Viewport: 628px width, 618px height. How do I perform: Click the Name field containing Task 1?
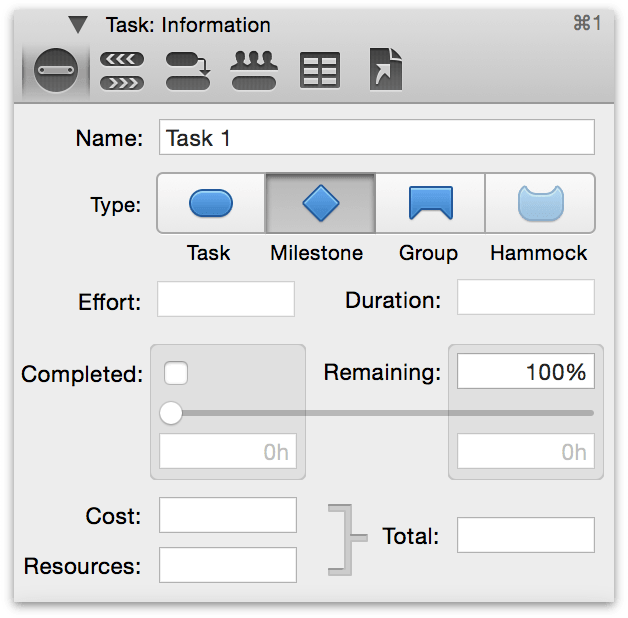pos(376,137)
